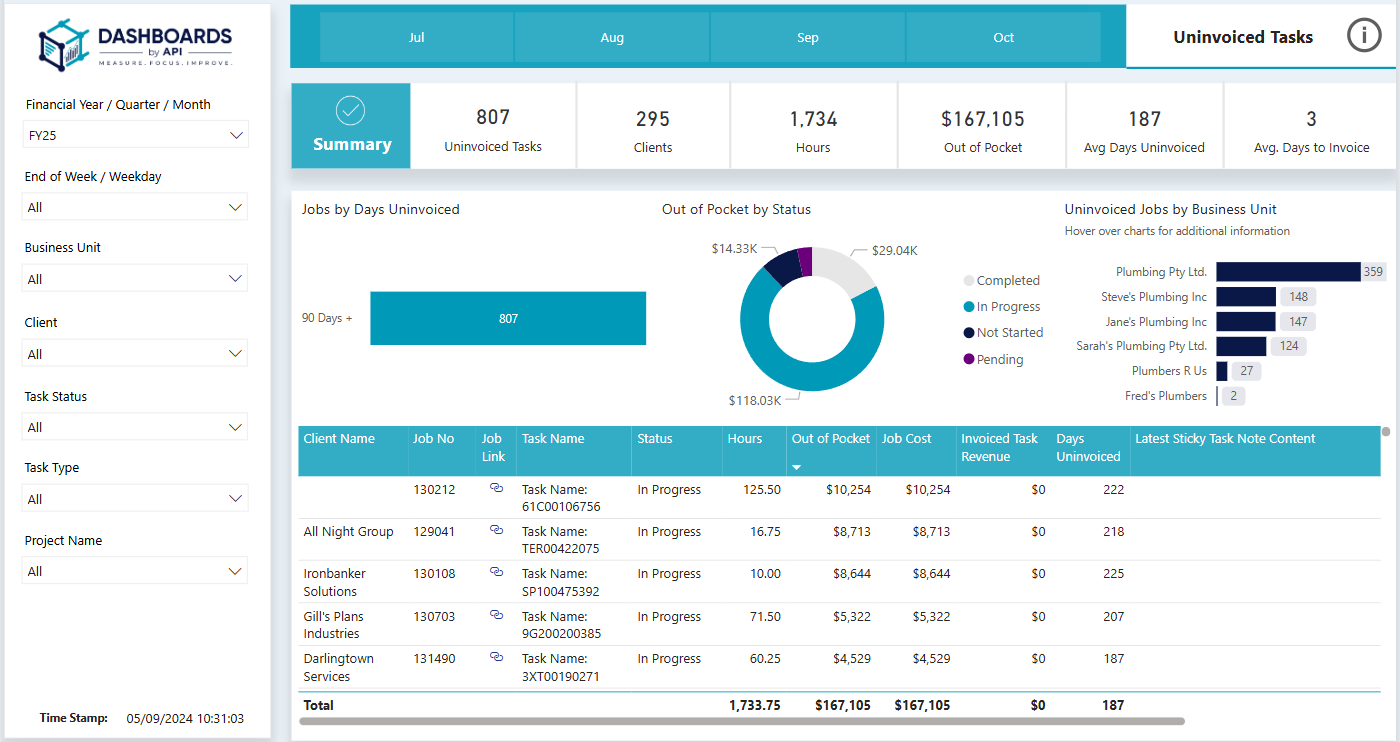
Task: Click the Dashboards by API logo
Action: point(135,47)
